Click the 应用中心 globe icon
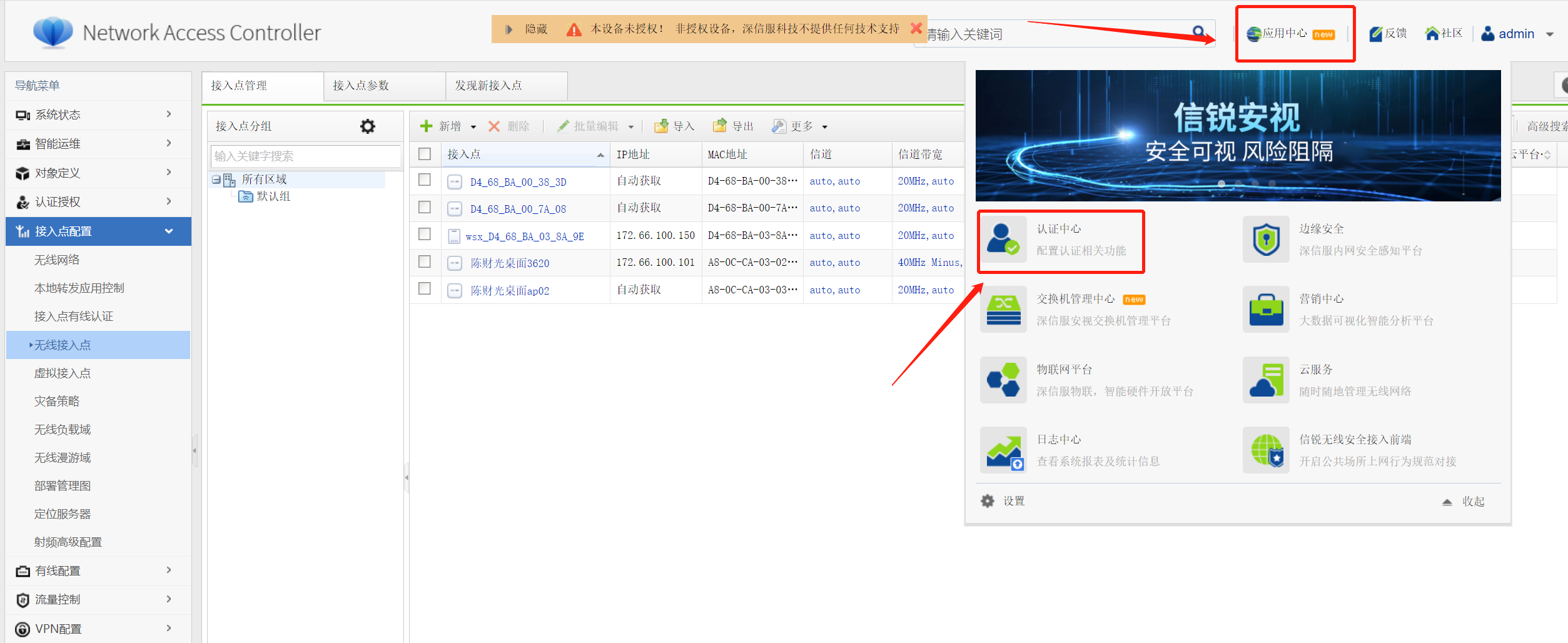1568x643 pixels. 1253,34
